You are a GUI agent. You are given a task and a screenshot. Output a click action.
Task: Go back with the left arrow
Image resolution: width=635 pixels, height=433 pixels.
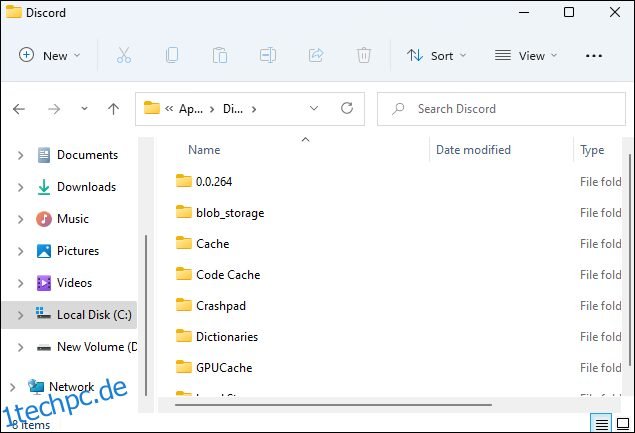coord(19,109)
